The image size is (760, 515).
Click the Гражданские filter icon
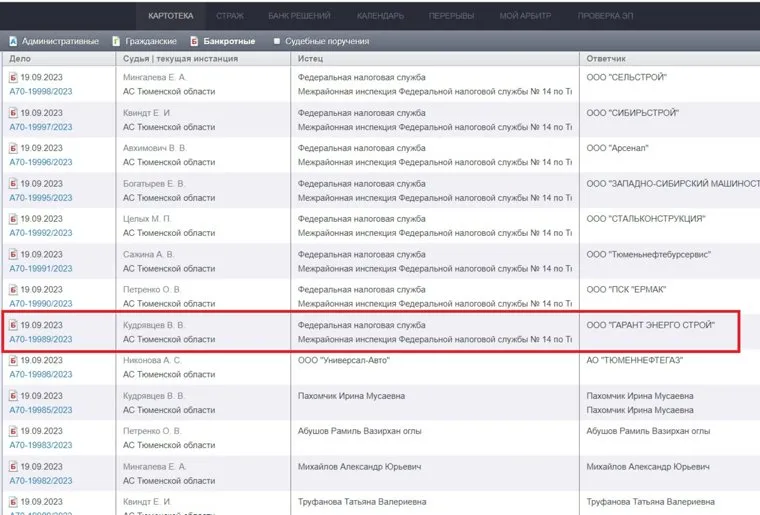[x=116, y=41]
